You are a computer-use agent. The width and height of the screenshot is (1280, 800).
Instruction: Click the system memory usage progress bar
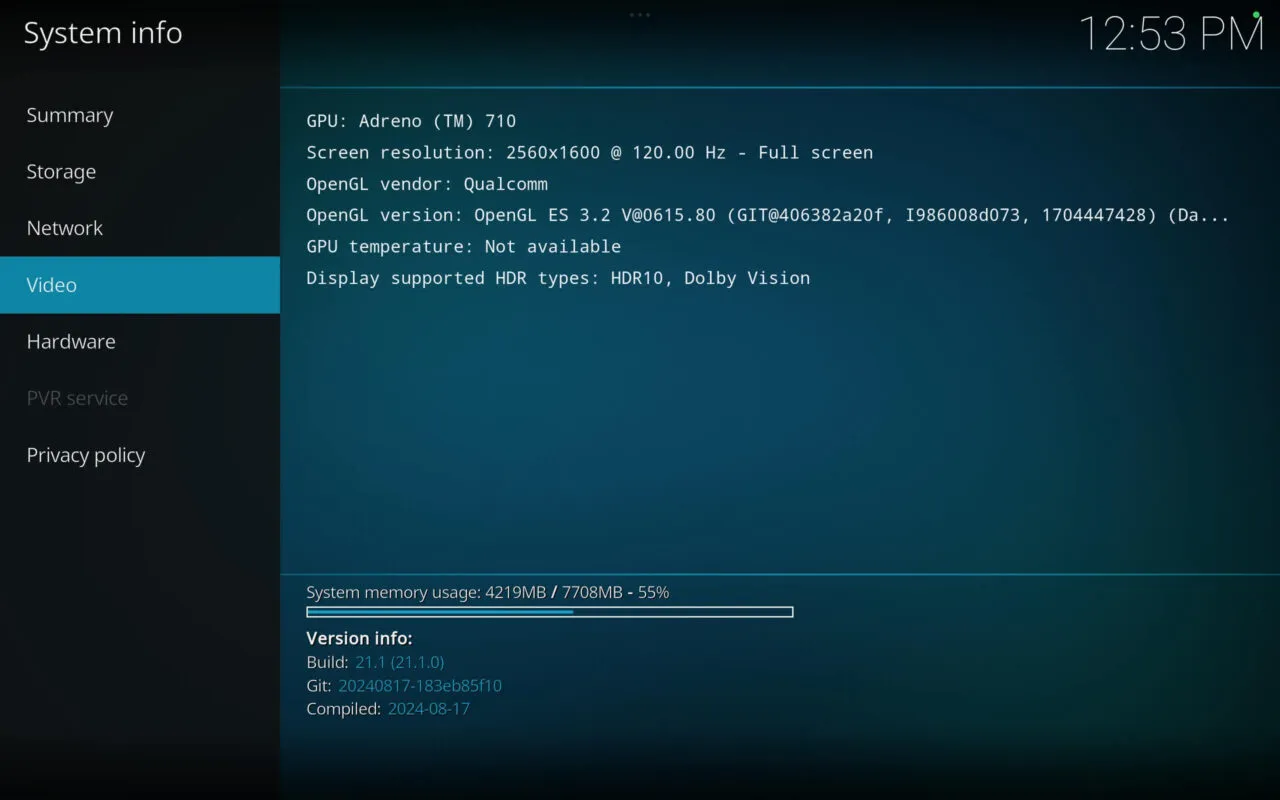tap(549, 611)
